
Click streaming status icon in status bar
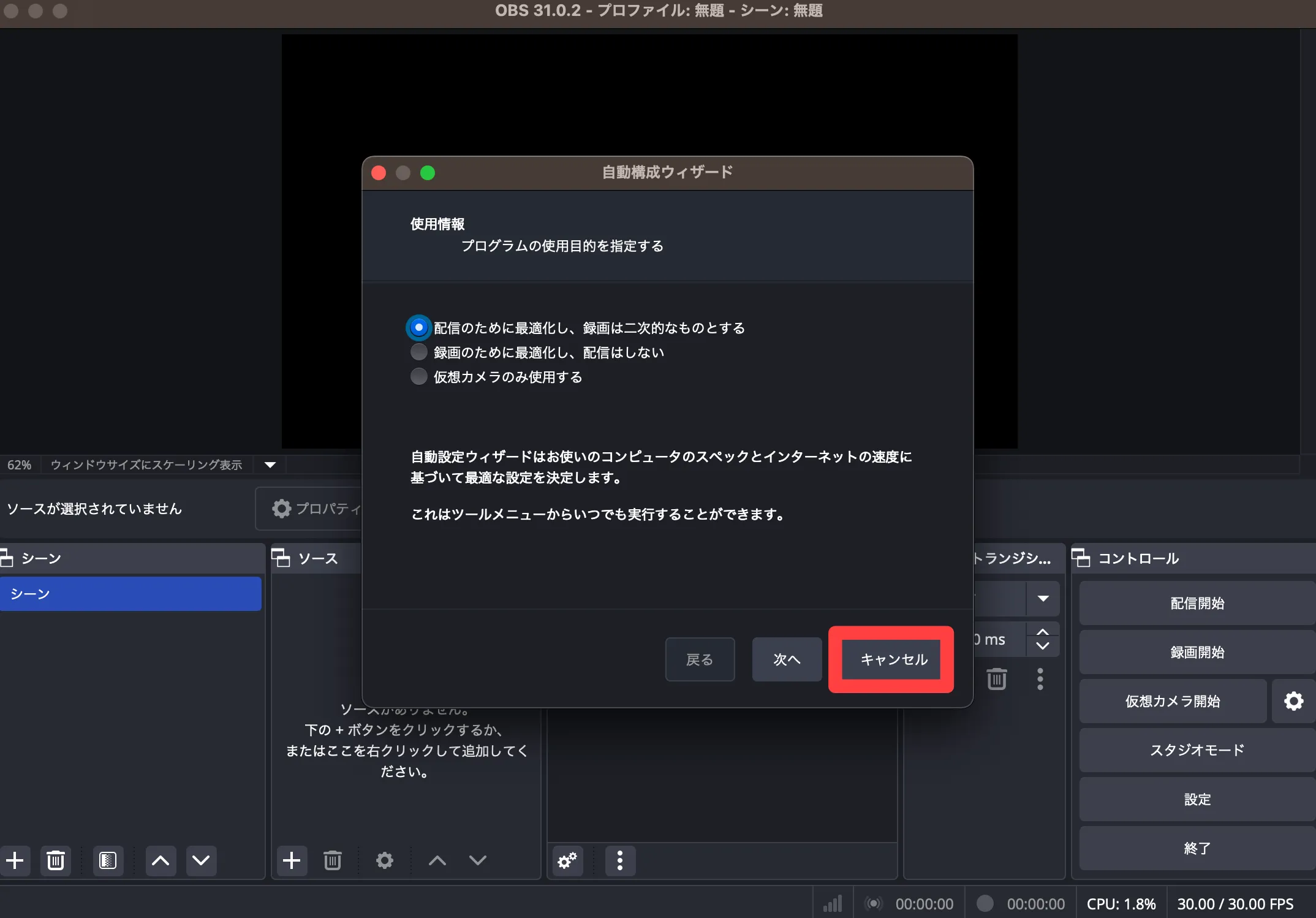click(x=874, y=903)
